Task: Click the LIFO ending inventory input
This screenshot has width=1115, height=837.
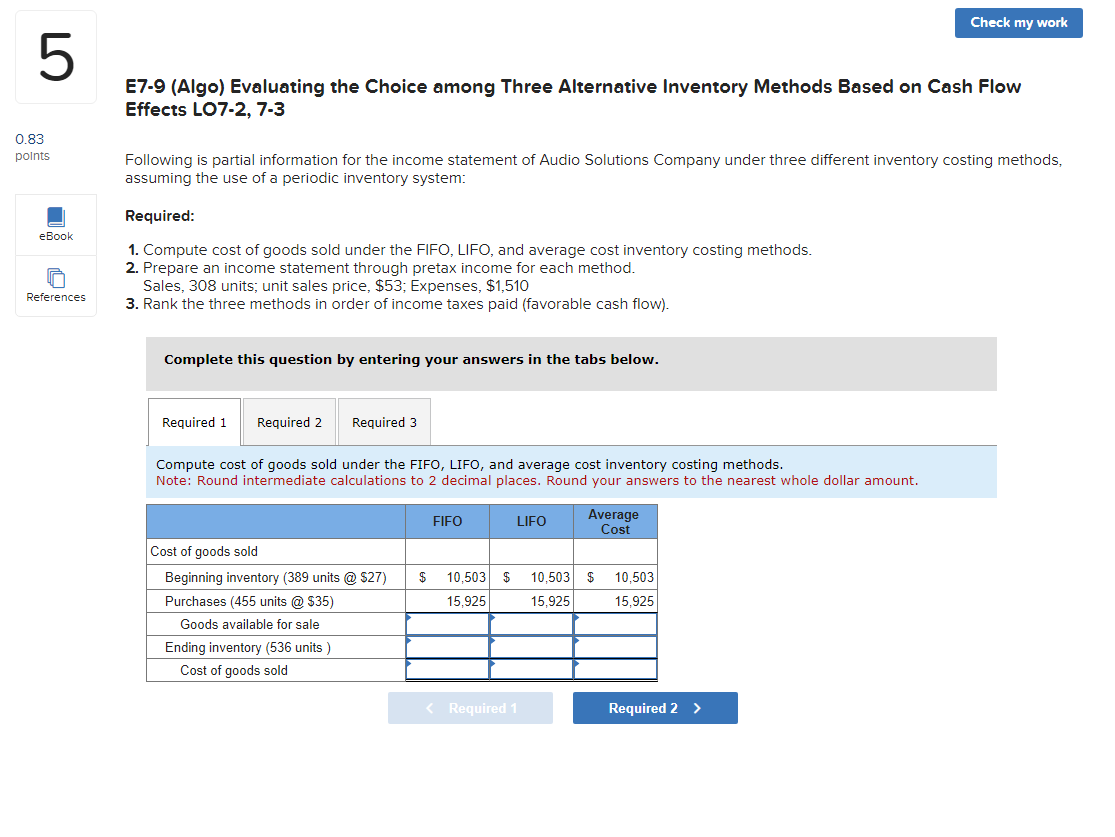Action: point(531,647)
